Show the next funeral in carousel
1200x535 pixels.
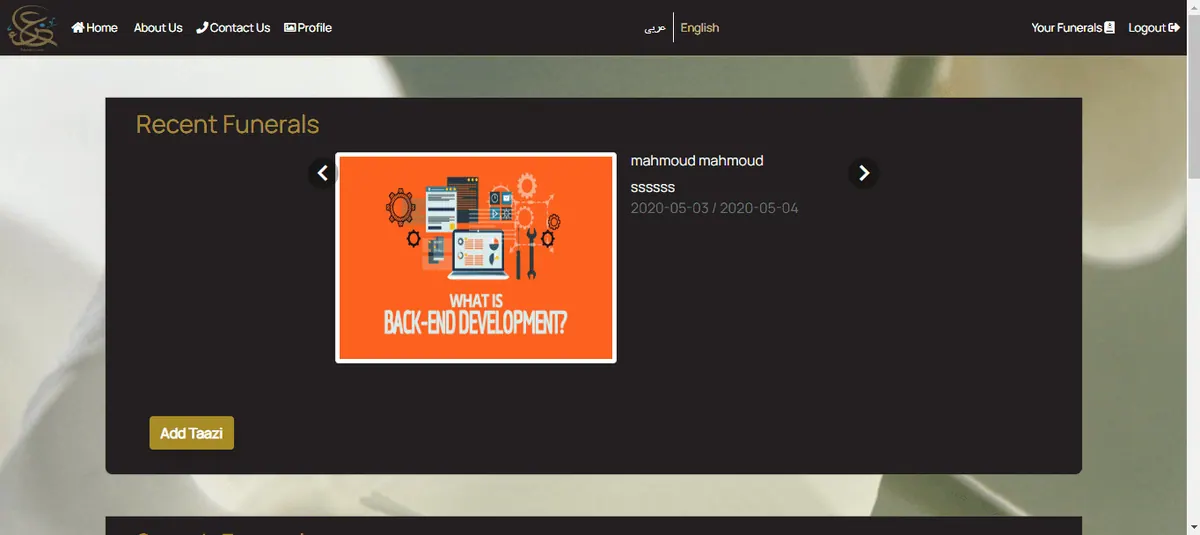coord(864,173)
